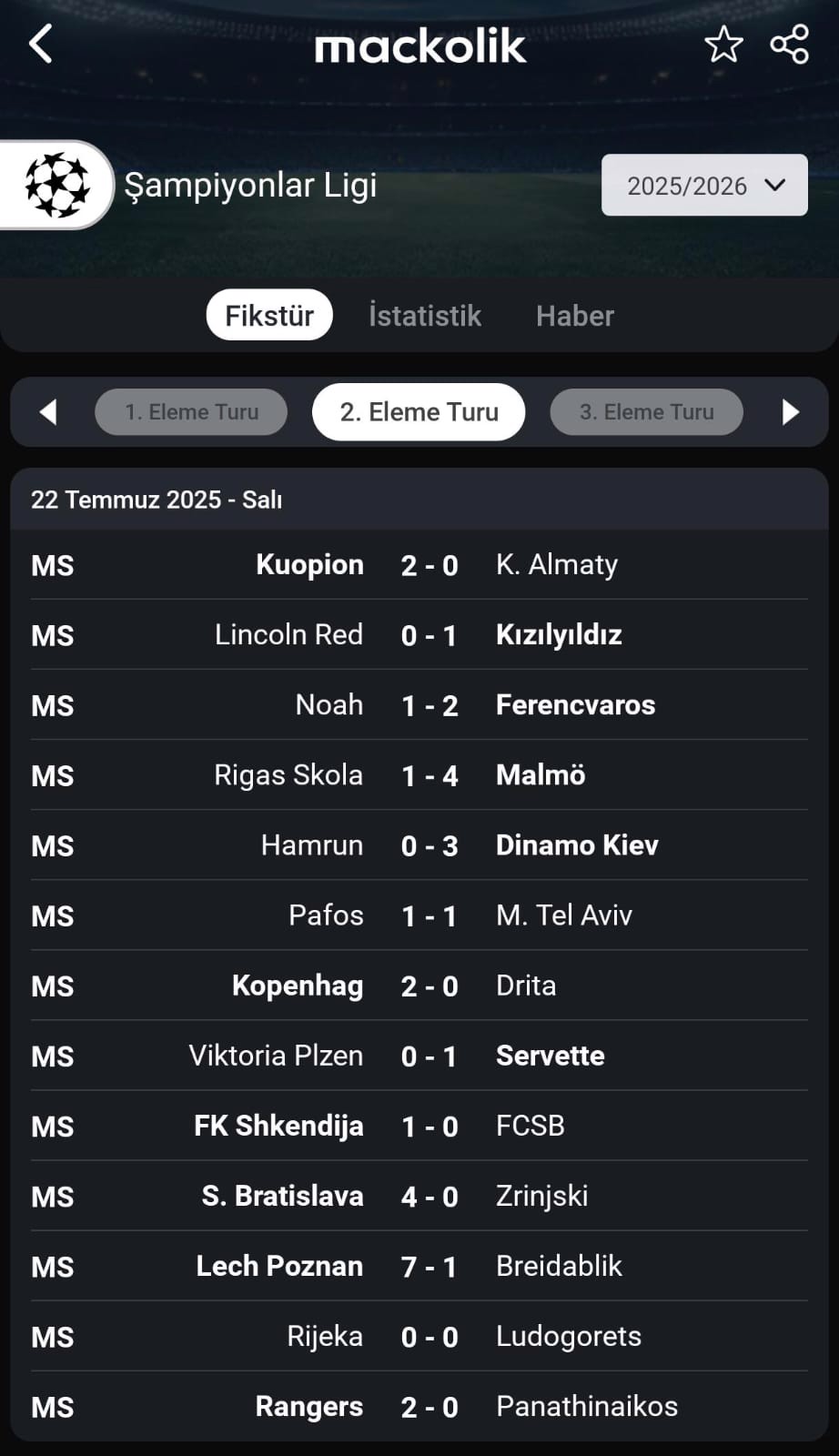
Task: Select the 3. Eleme Turu round
Action: coord(646,412)
